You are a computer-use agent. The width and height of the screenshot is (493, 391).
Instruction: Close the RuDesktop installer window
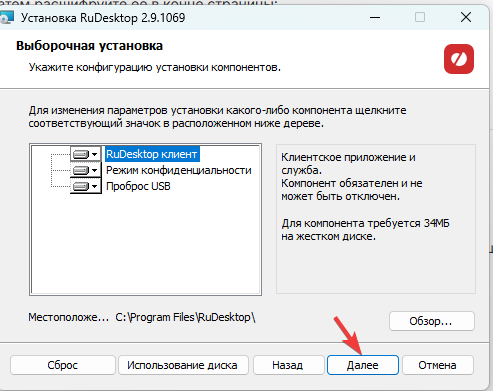(x=466, y=17)
